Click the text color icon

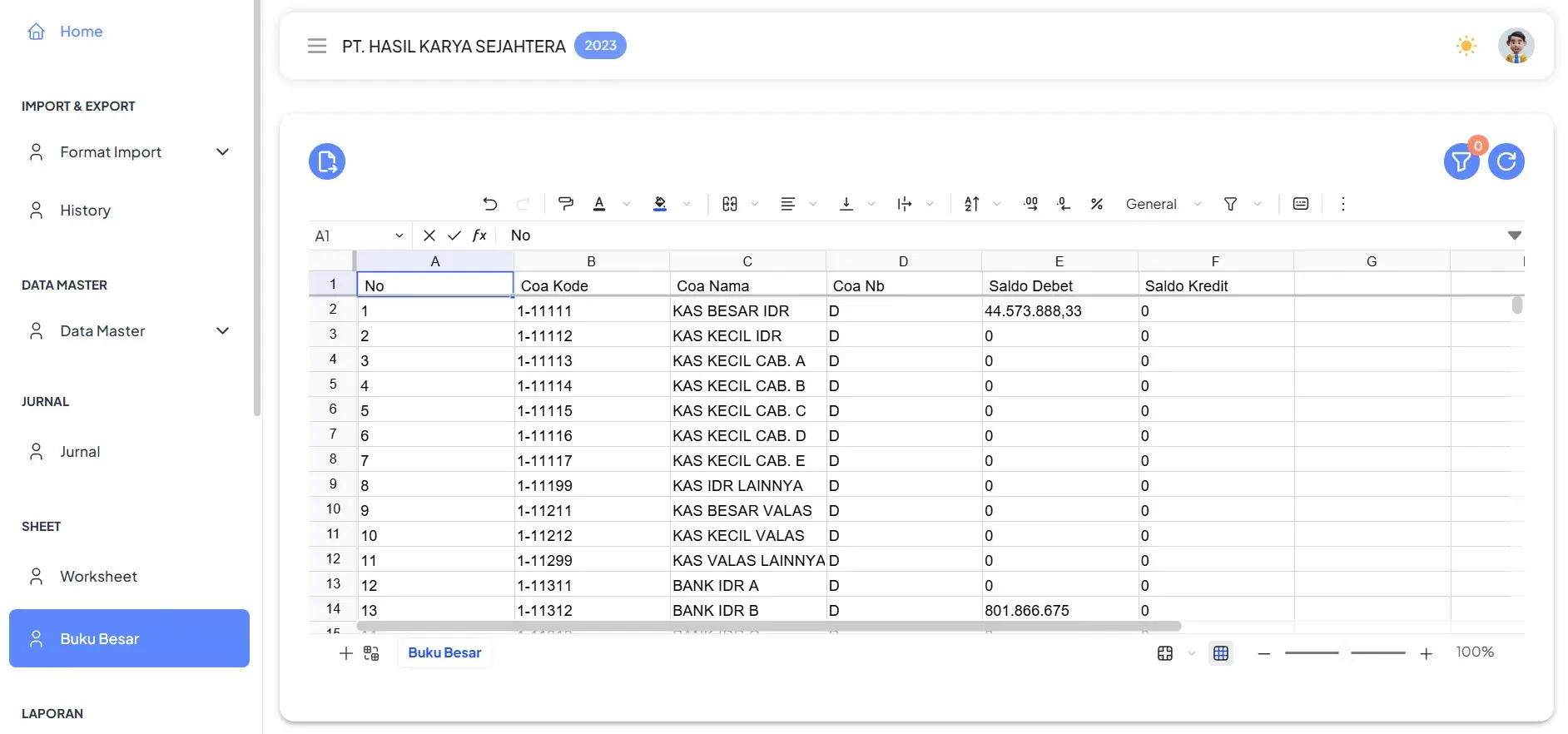pos(599,204)
